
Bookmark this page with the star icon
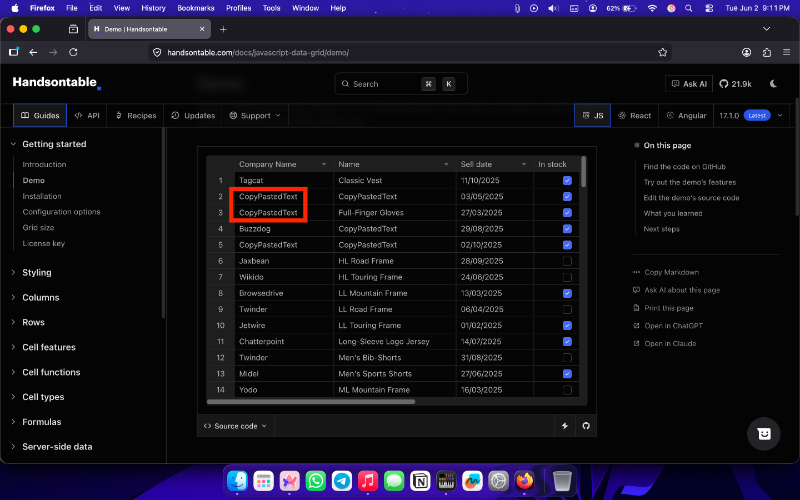662,52
